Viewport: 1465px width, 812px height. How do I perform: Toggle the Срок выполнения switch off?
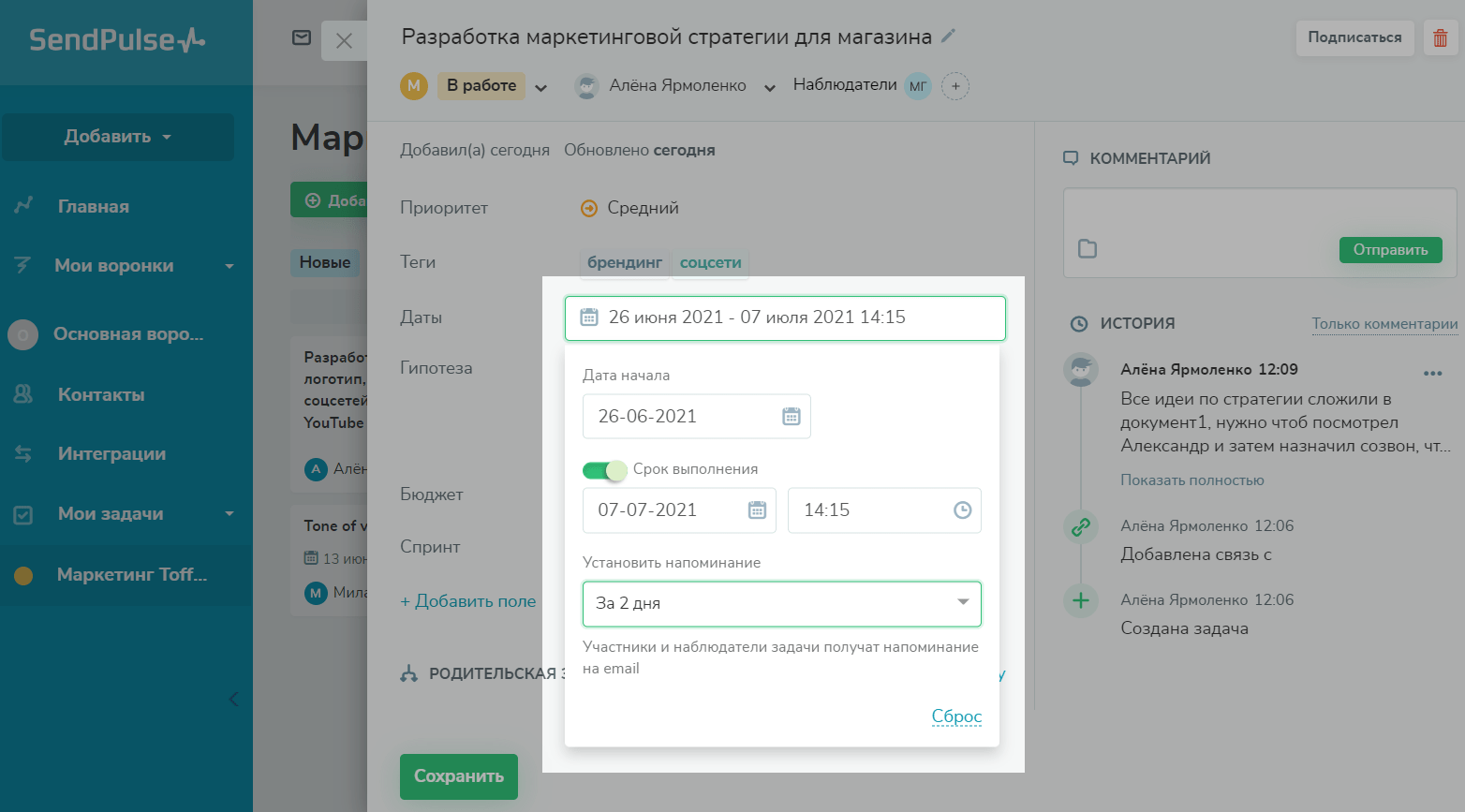(x=604, y=470)
